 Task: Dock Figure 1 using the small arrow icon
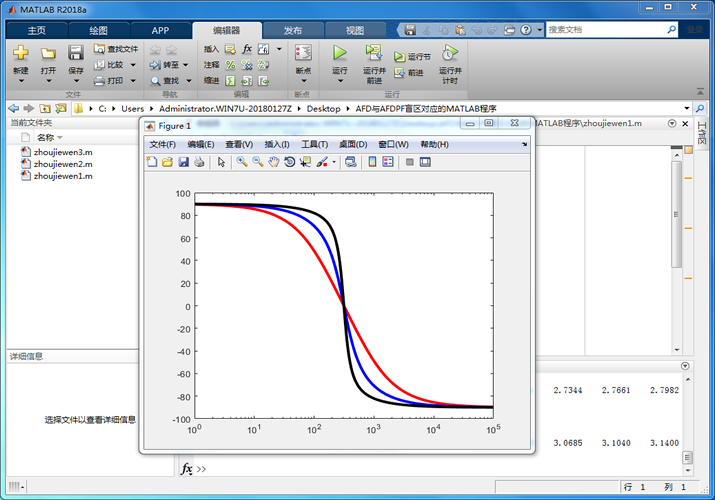coord(524,144)
